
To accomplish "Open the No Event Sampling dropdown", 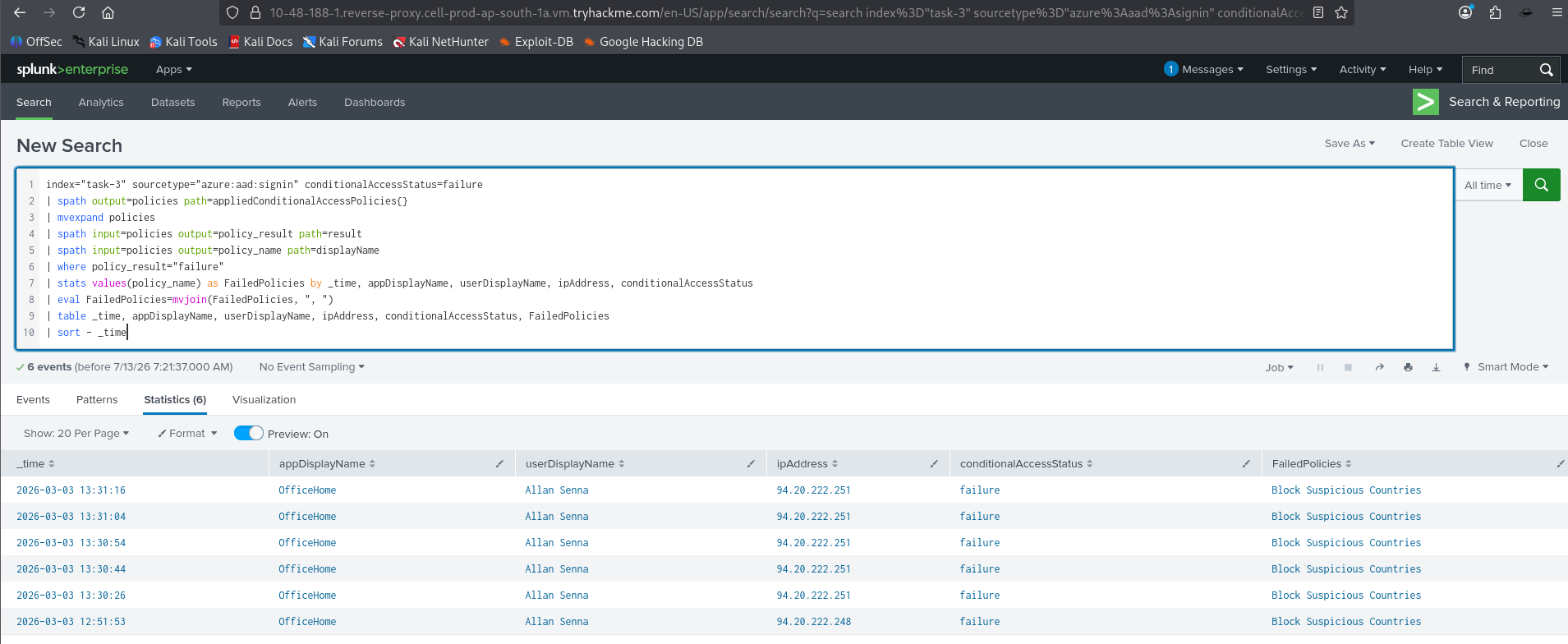I will [311, 367].
